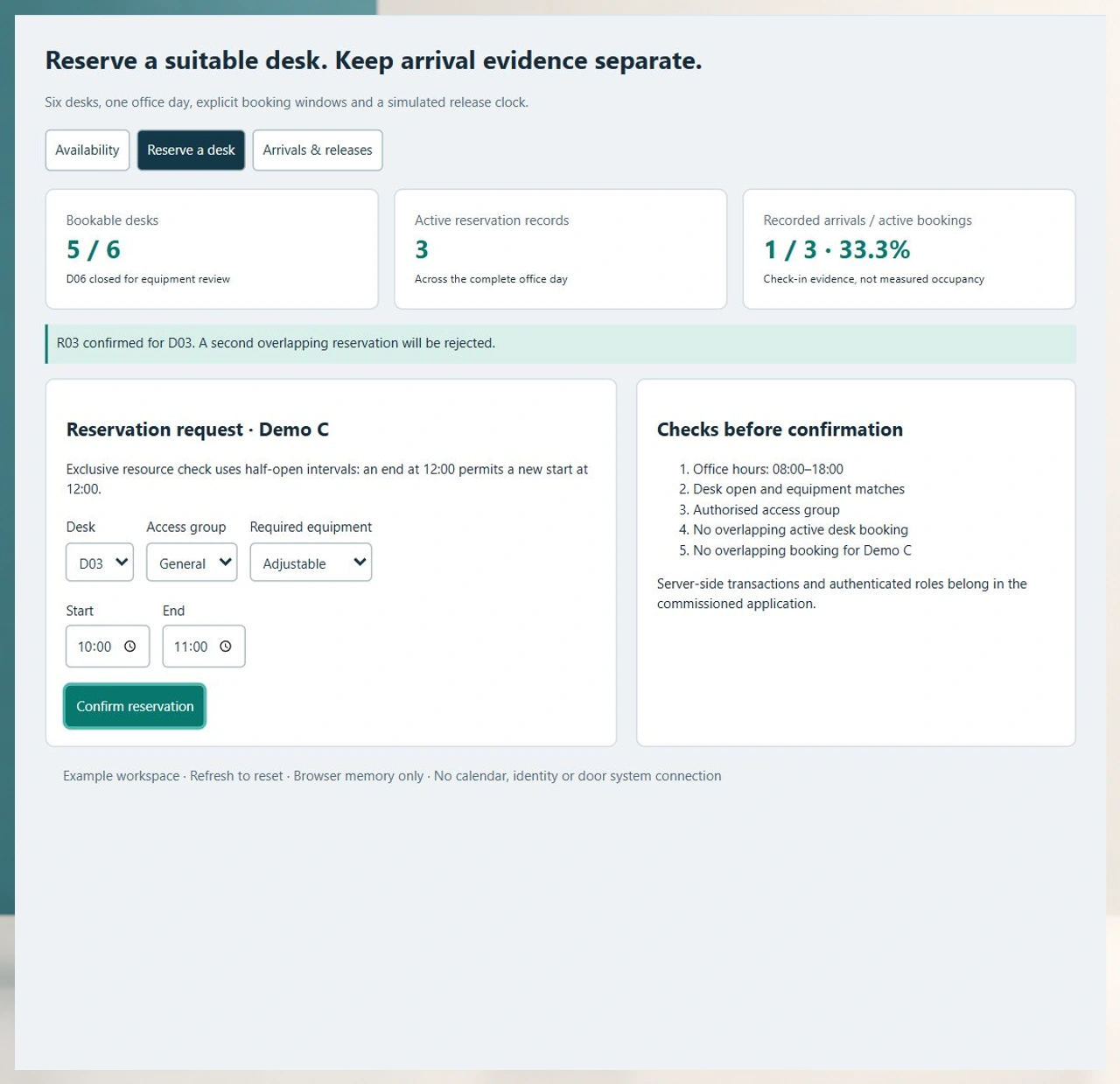
Task: Click the clock icon in End field
Action: point(226,647)
